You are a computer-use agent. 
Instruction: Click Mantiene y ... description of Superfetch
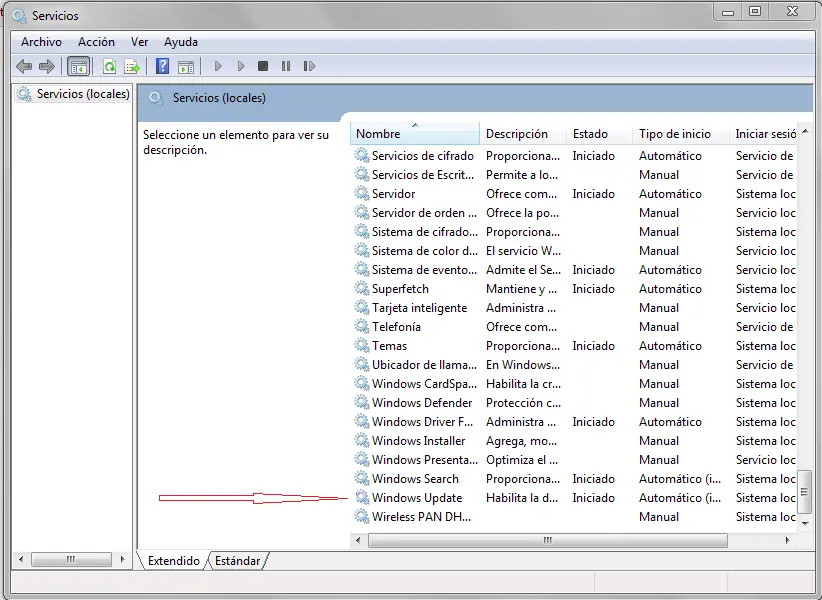(521, 289)
